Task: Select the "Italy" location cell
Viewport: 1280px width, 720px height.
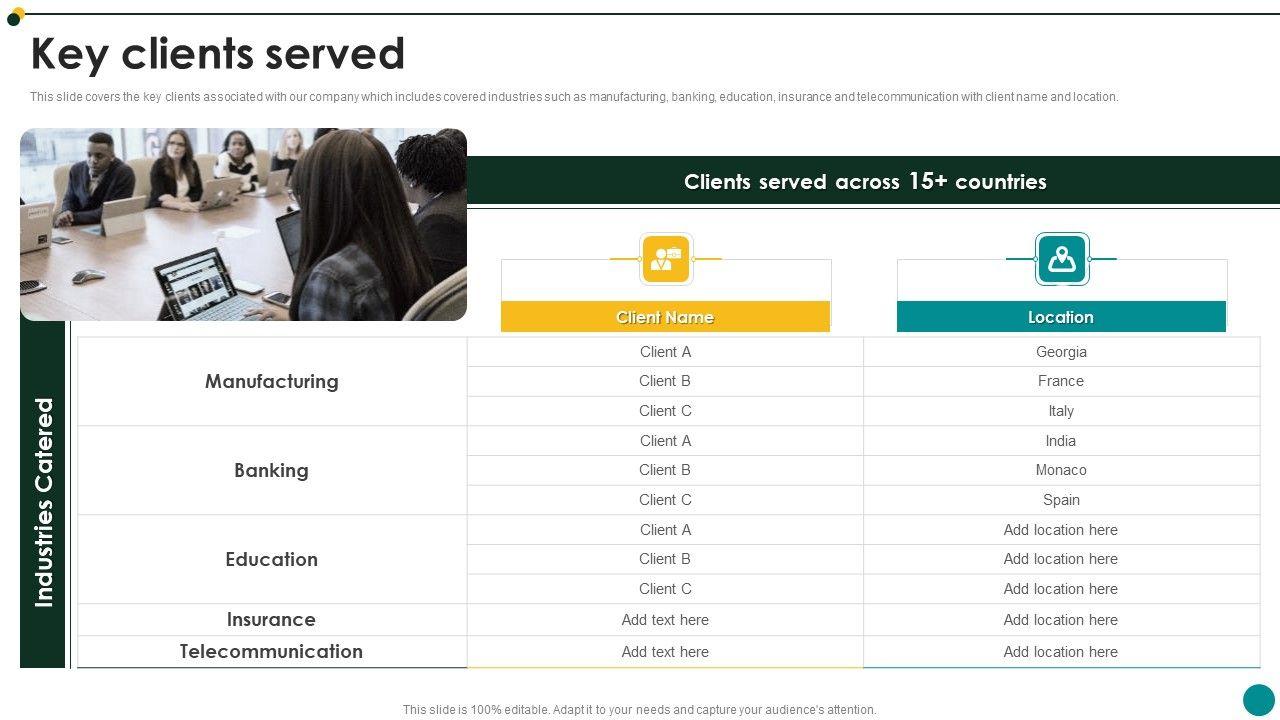Action: (x=1061, y=411)
